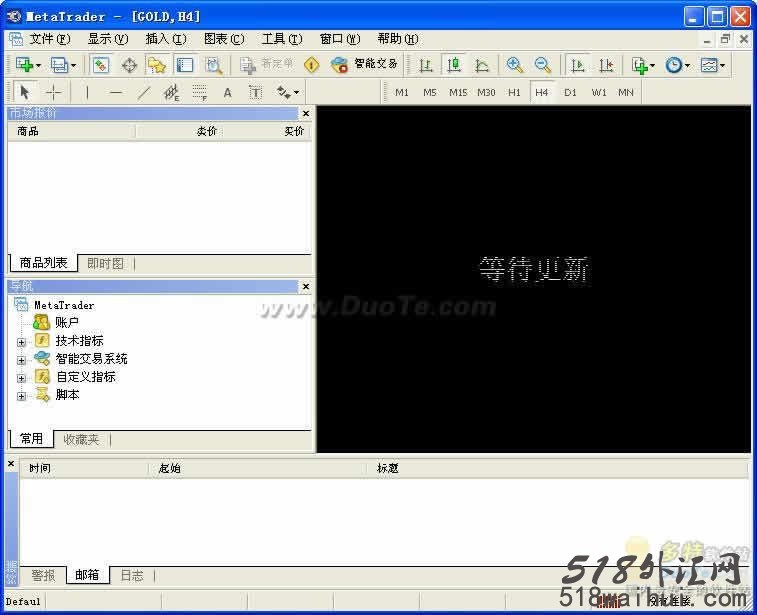
Task: Toggle the Data Window crosshair icon
Action: pos(129,65)
